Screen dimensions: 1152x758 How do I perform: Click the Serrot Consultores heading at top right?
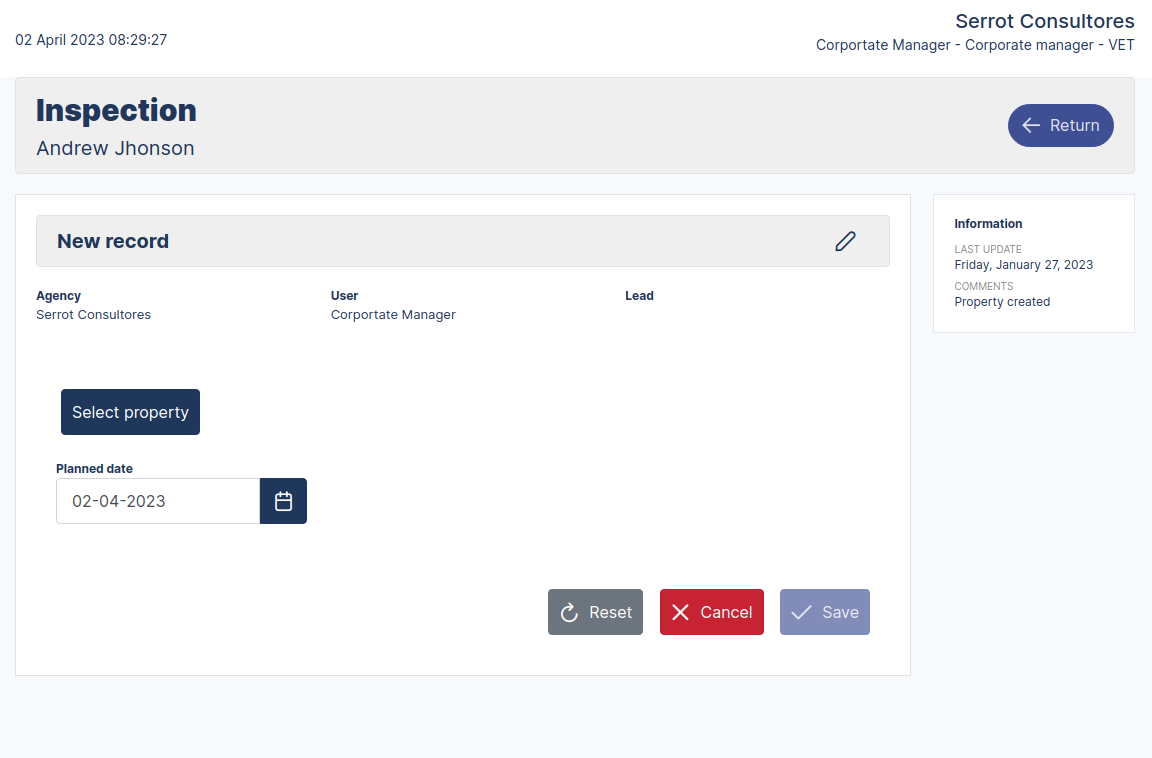pos(1044,21)
